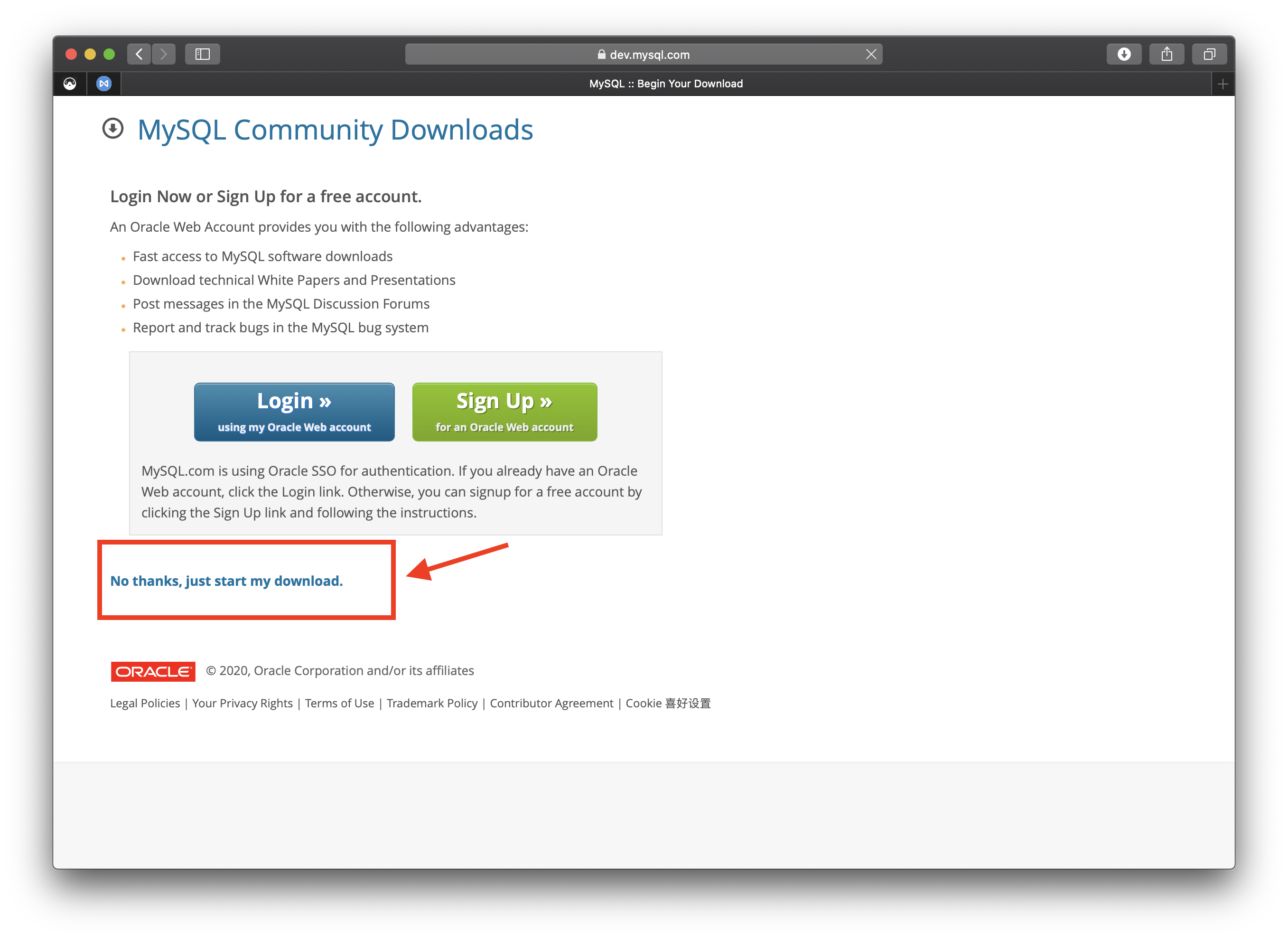Open the blue pinned tab icon

(104, 84)
